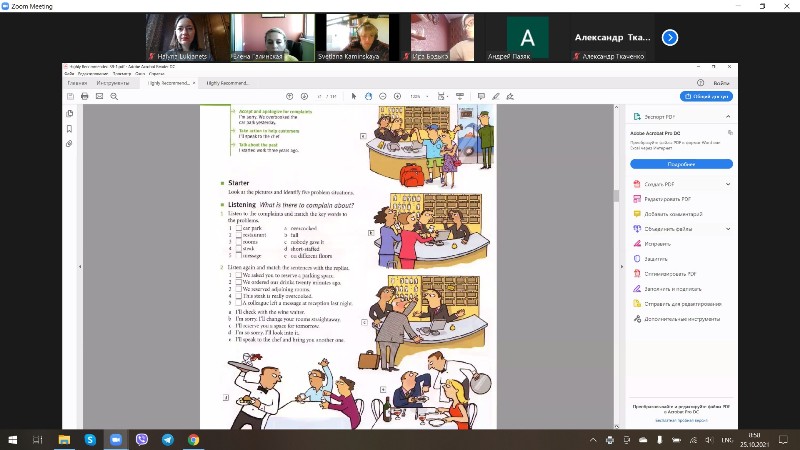This screenshot has width=800, height=450.
Task: Expand the Combine files tool chevron
Action: pyautogui.click(x=728, y=229)
